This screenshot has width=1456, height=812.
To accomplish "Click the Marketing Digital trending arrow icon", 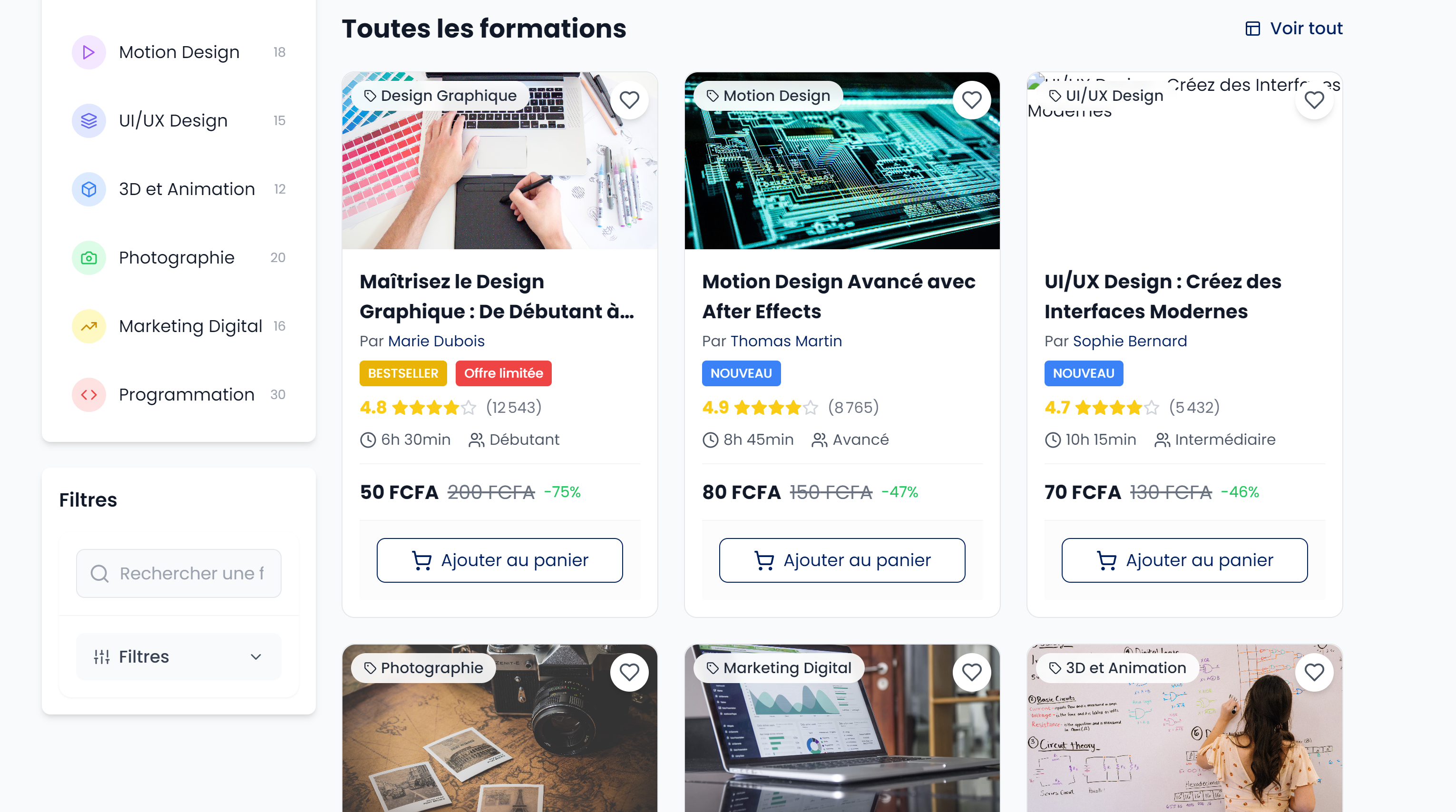I will pos(89,326).
